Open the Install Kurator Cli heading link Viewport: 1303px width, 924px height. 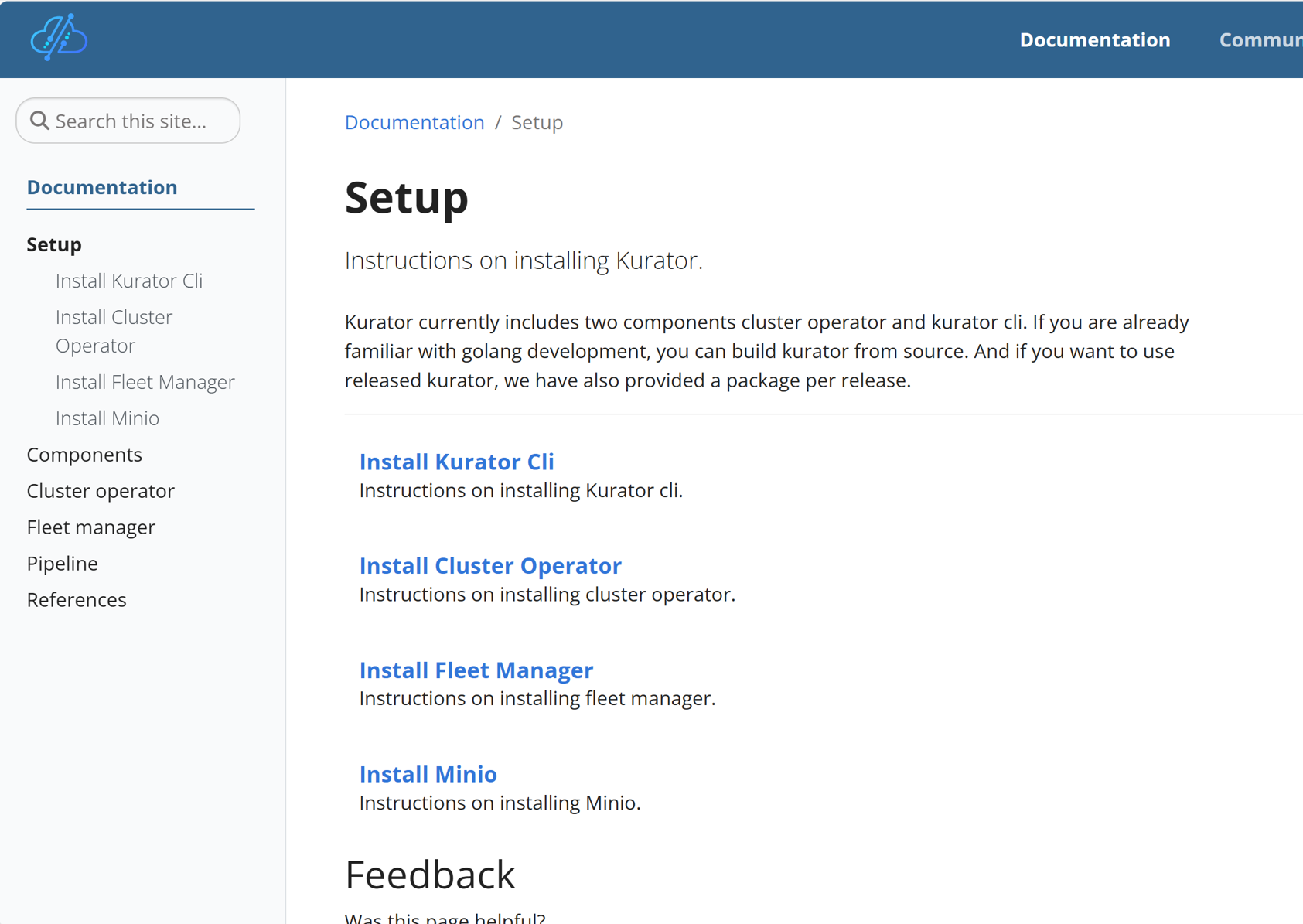[457, 462]
